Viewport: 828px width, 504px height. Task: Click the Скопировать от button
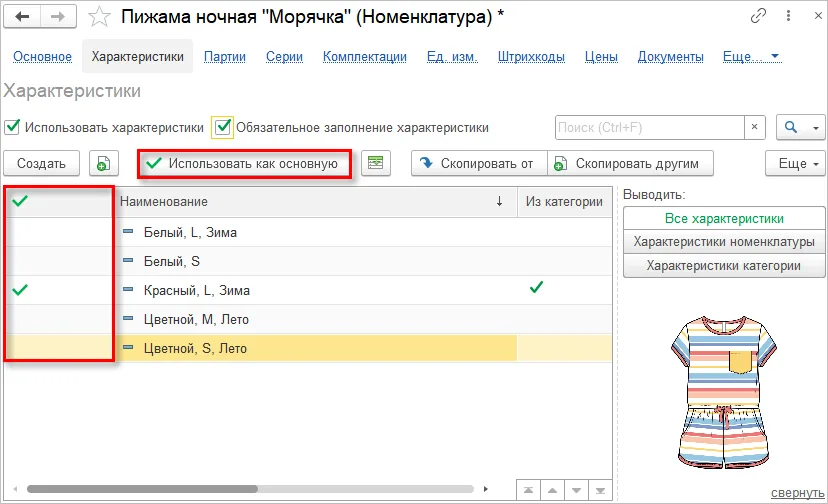(x=479, y=163)
